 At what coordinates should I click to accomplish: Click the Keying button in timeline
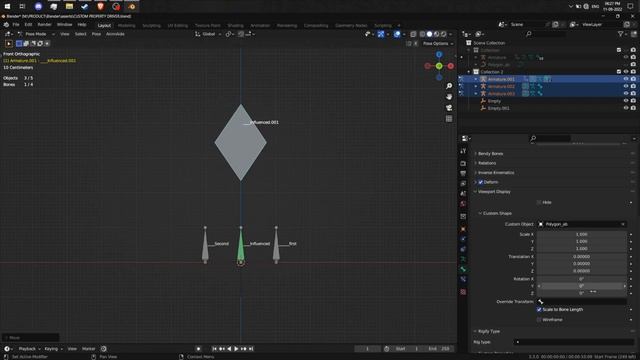pyautogui.click(x=53, y=349)
